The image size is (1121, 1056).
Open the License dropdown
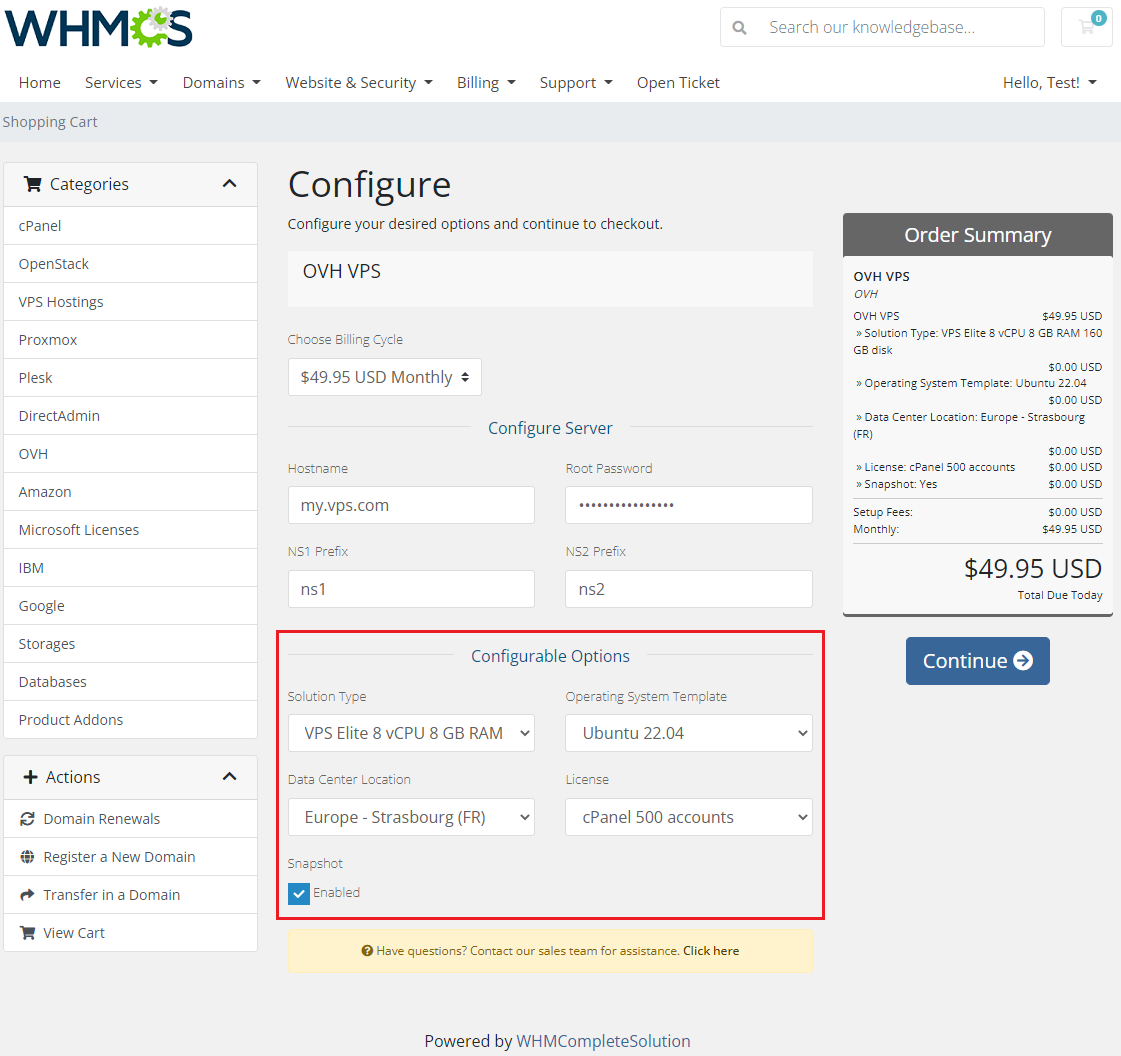pos(688,816)
